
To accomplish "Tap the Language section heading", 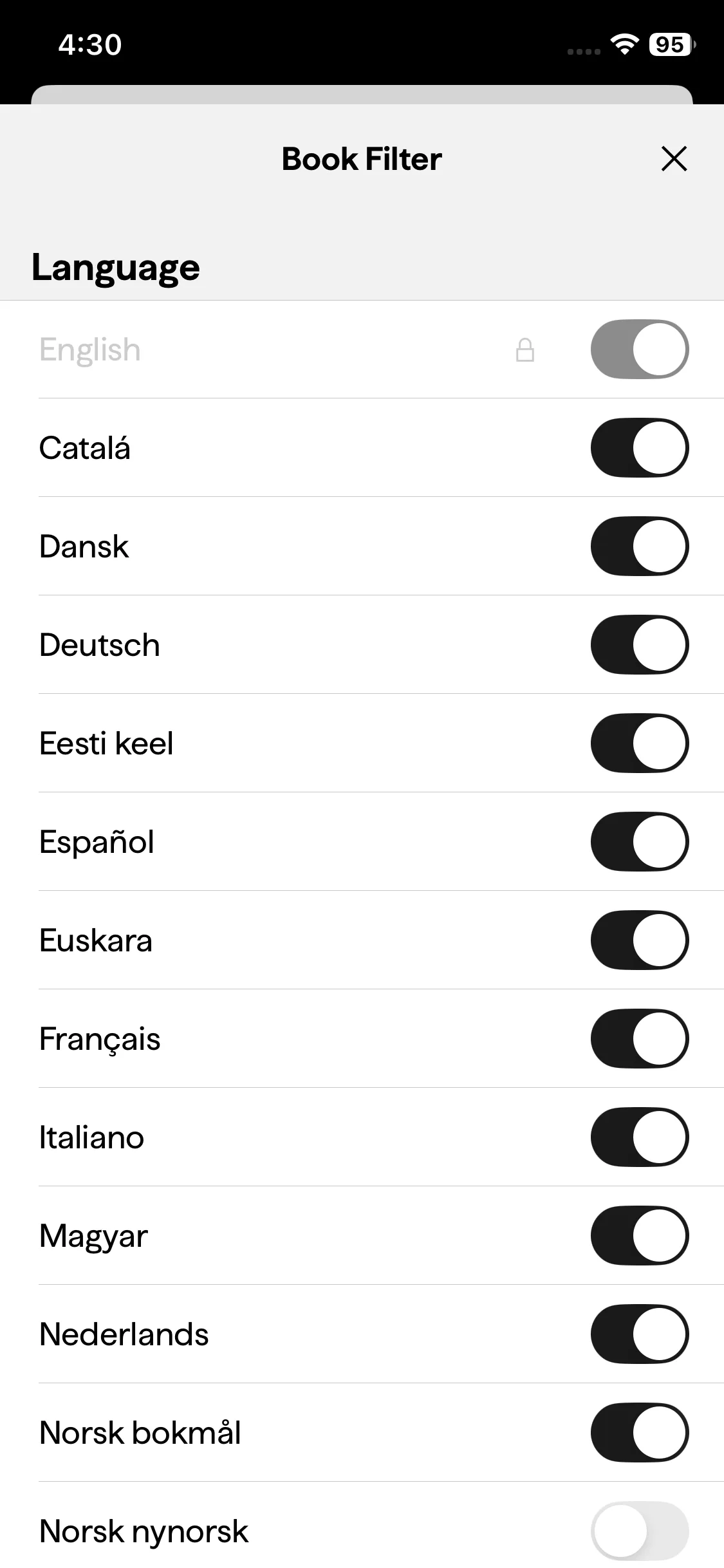I will tap(116, 268).
